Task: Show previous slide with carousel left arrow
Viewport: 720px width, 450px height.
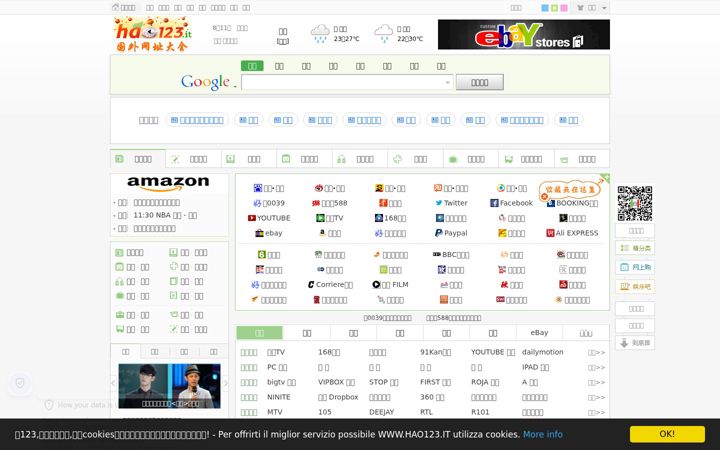Action: [x=113, y=382]
